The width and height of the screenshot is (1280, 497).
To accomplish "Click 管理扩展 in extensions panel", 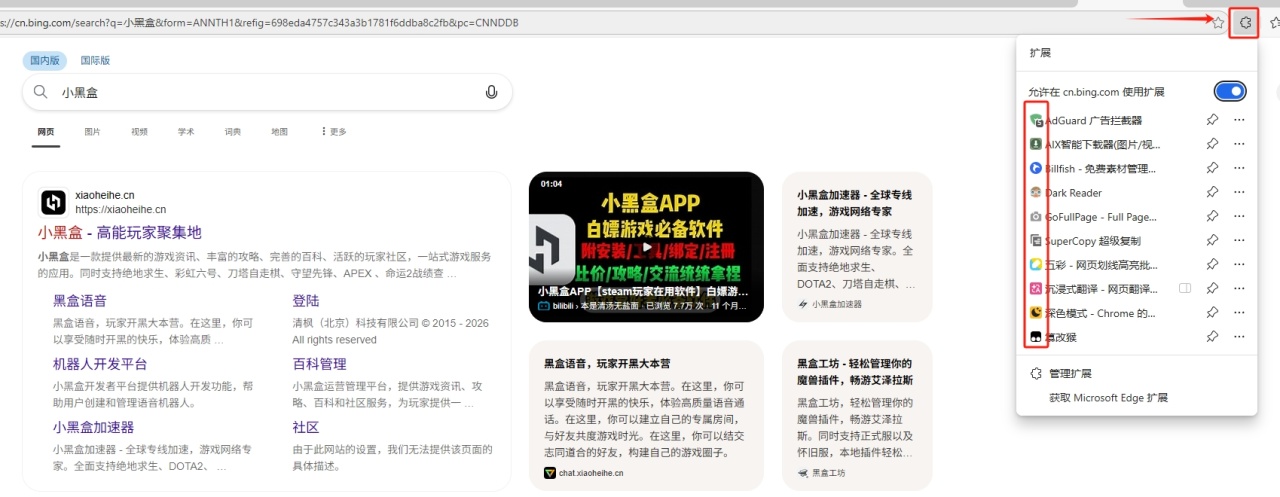I will coord(1070,373).
